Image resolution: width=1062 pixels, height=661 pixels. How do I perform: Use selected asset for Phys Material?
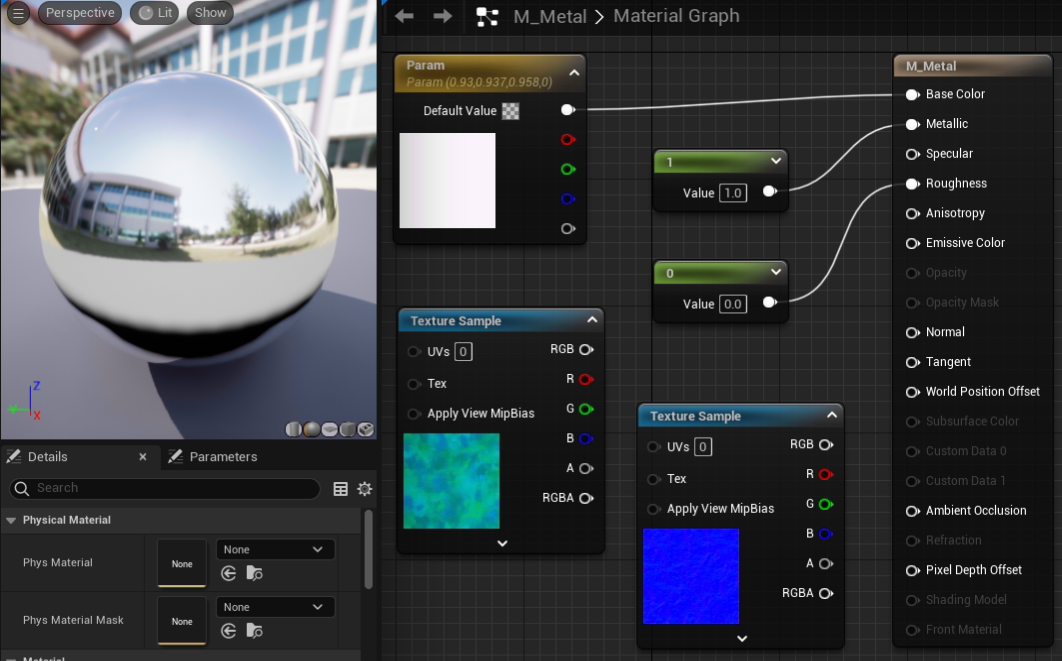click(228, 574)
